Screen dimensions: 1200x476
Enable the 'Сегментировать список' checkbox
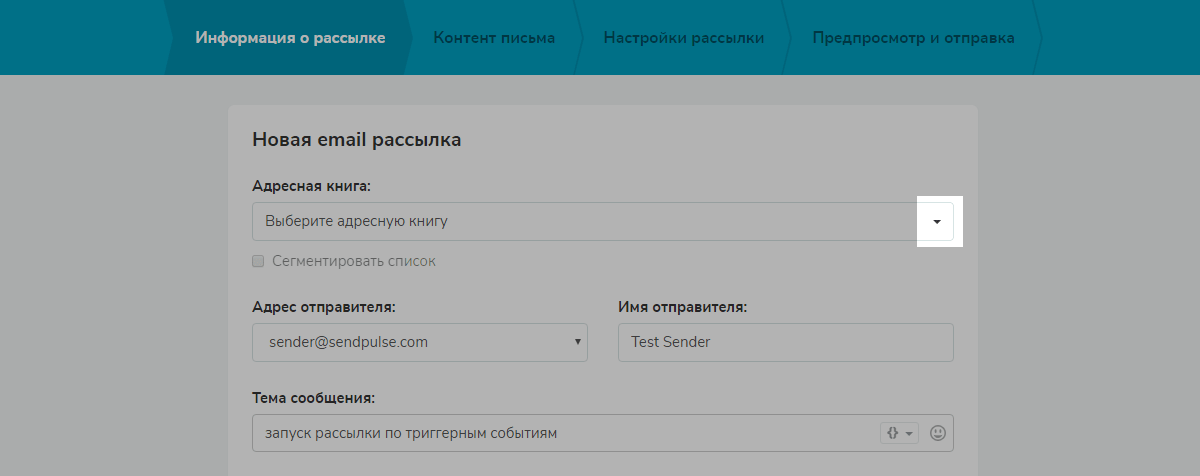[258, 262]
